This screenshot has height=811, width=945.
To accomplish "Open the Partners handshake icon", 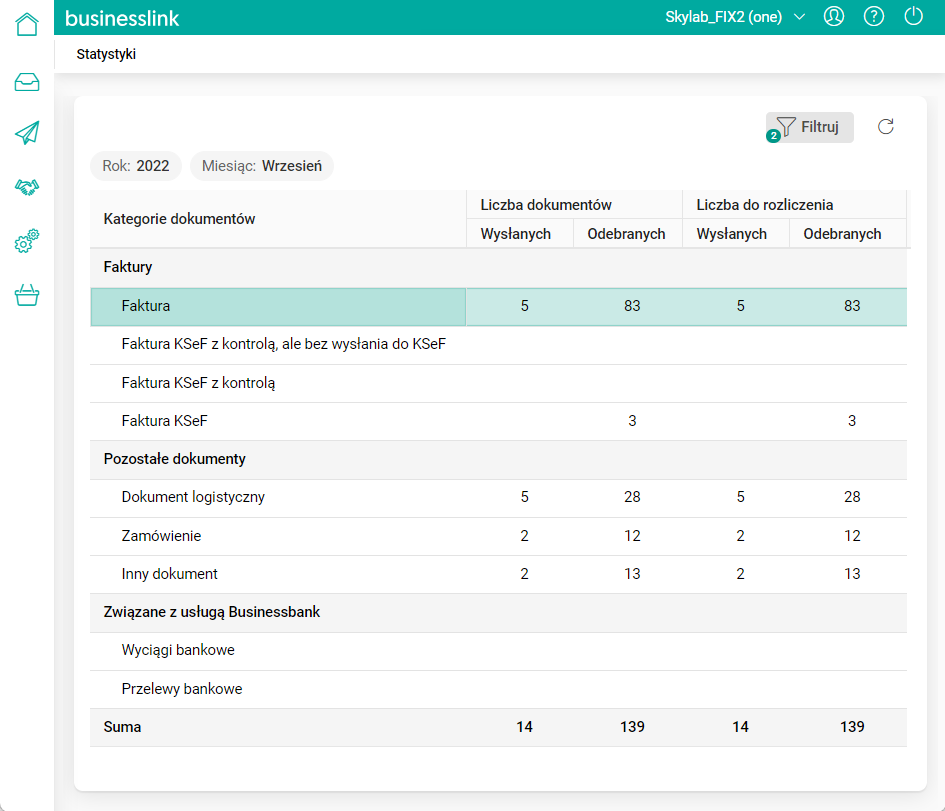I will click(x=27, y=187).
